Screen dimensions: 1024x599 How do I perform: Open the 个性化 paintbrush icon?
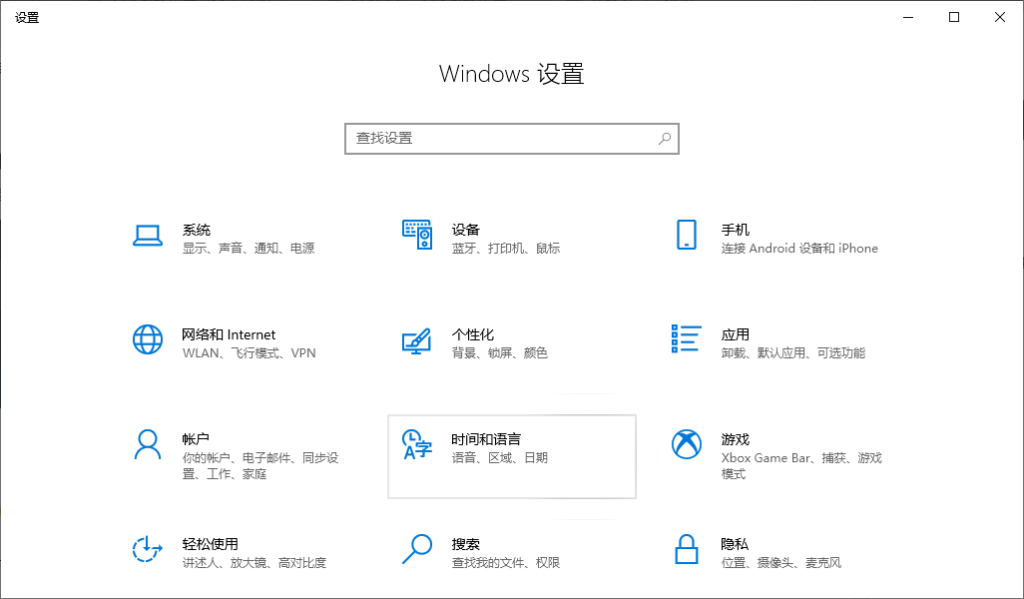tap(417, 341)
